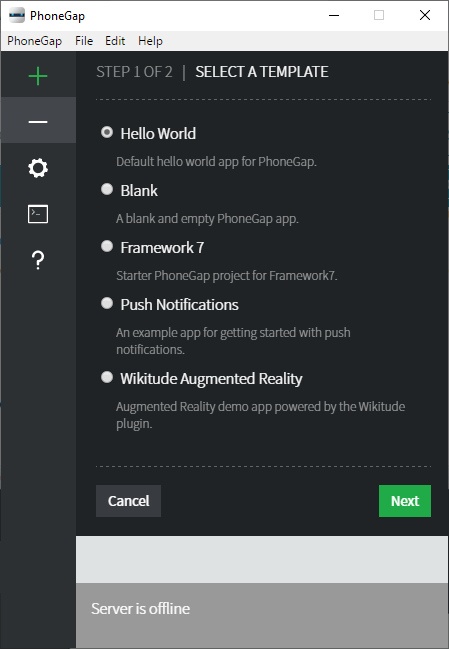Click the minus remove project icon
Viewport: 449px width, 649px height.
click(38, 122)
